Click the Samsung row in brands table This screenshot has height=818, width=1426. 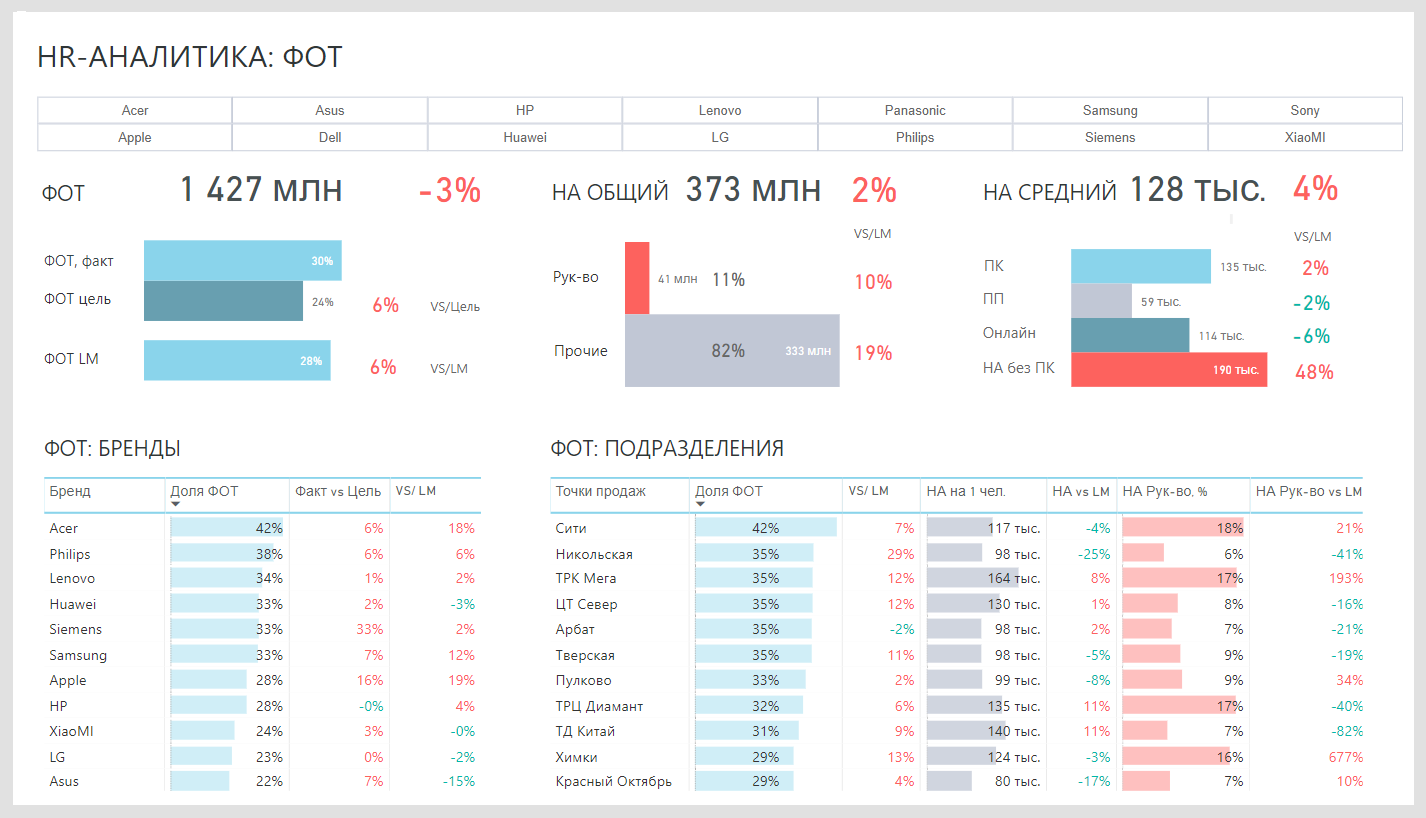click(262, 655)
